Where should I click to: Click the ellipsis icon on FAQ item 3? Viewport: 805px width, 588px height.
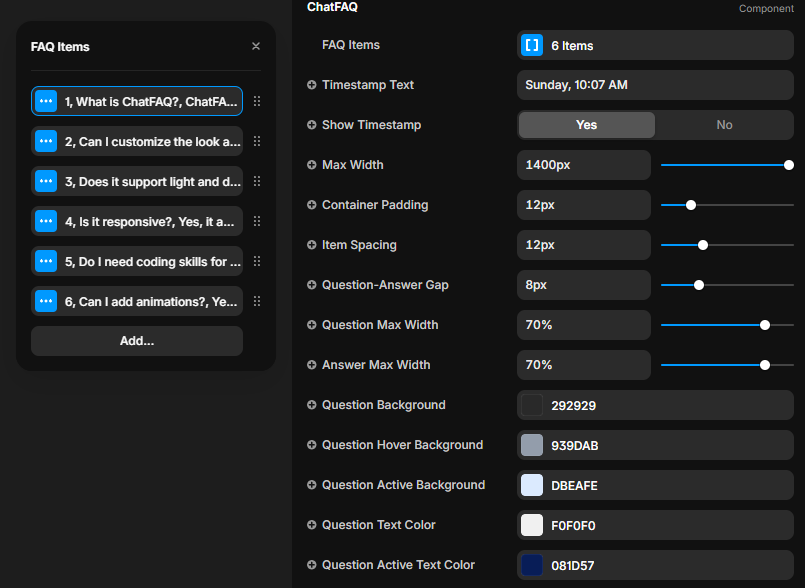tap(46, 181)
